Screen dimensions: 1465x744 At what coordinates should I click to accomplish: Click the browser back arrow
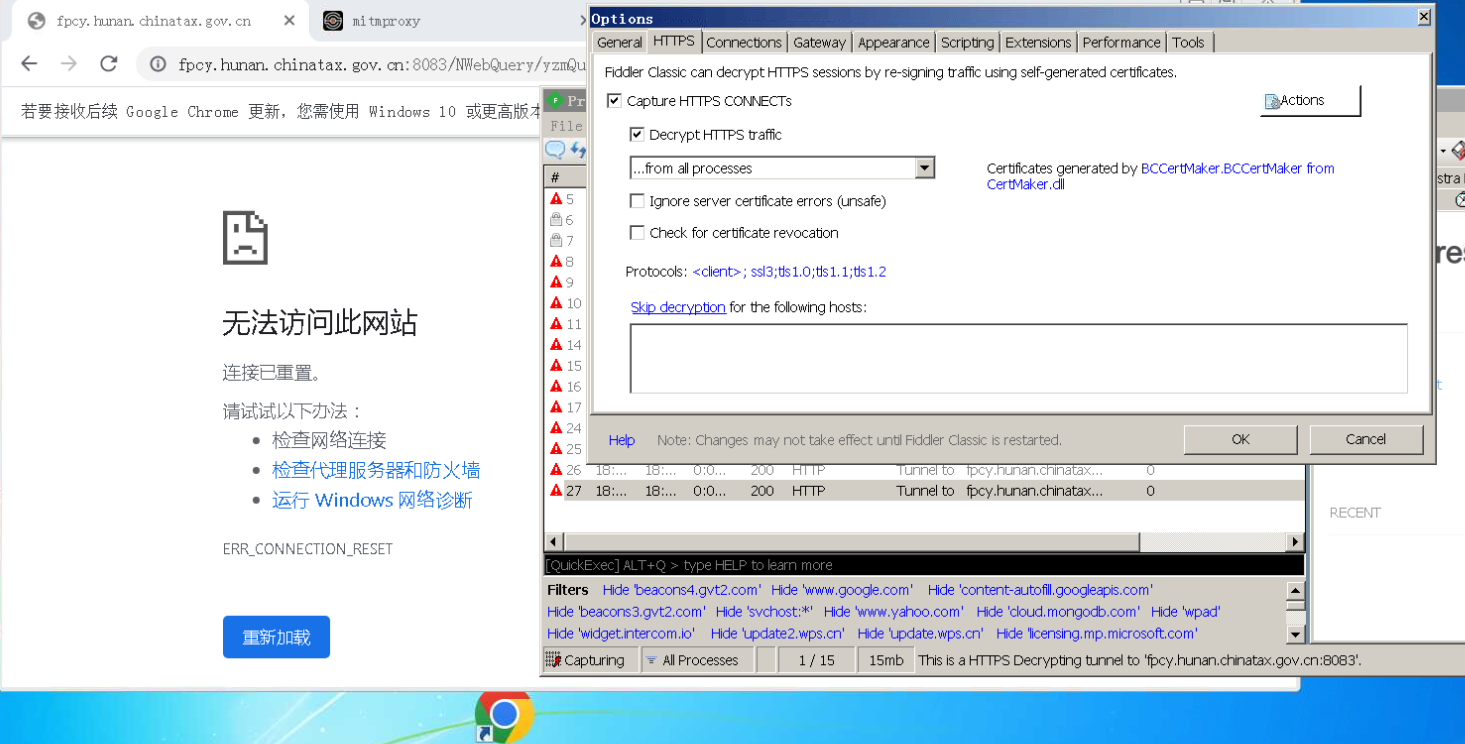point(29,64)
